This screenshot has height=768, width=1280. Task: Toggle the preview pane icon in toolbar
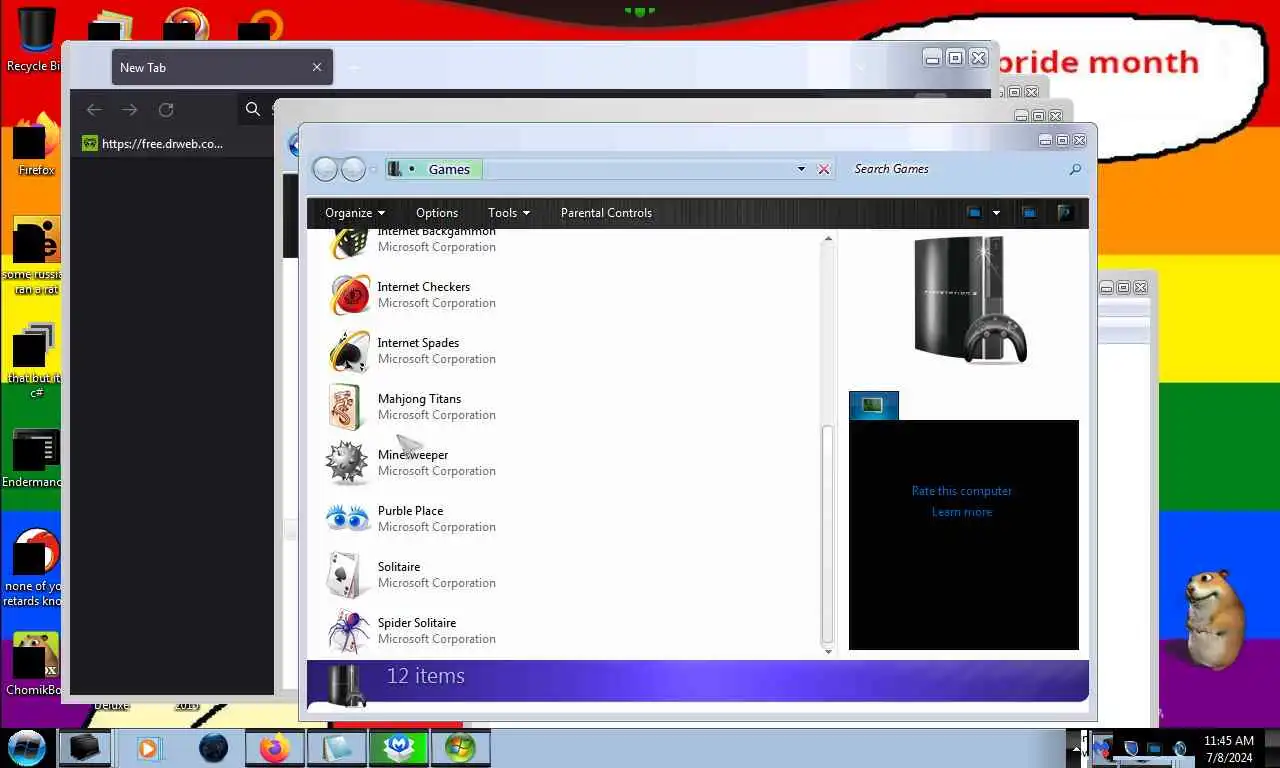click(1029, 213)
